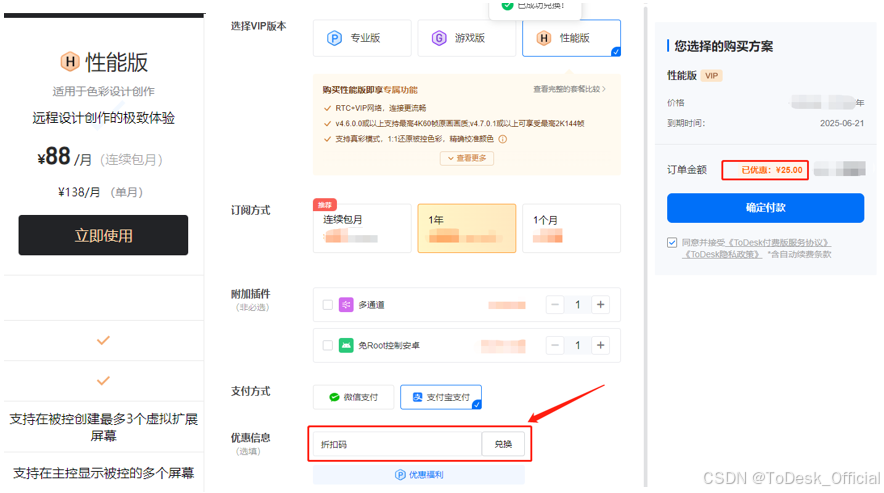The image size is (884, 493).
Task: Click the orange H logo beside the large 性能版 heading
Action: (70, 61)
